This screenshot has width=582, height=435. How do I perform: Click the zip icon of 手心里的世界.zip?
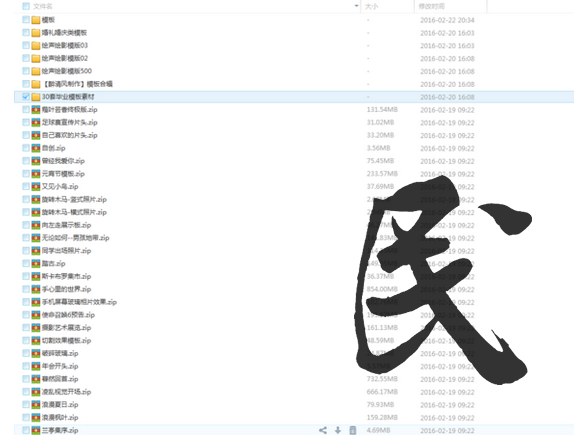coord(36,289)
